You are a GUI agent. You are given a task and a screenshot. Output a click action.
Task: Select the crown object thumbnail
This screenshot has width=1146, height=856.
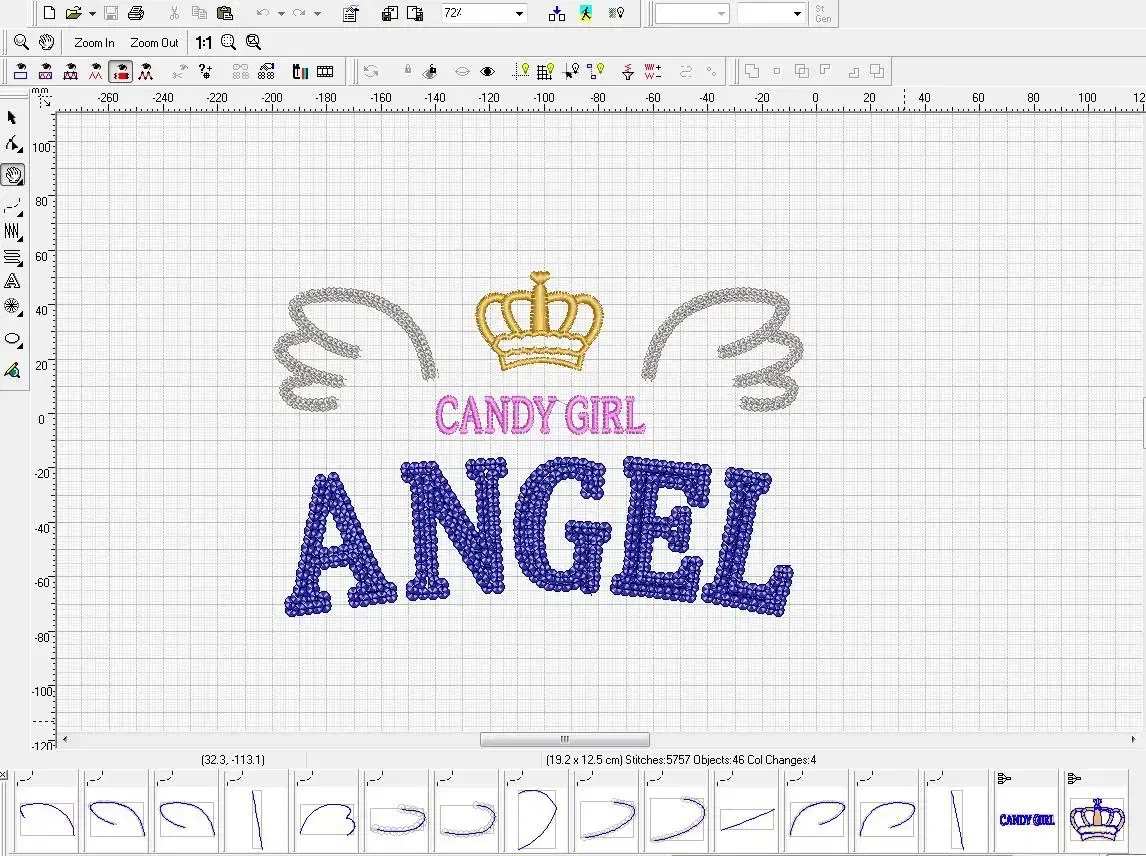[x=1097, y=819]
